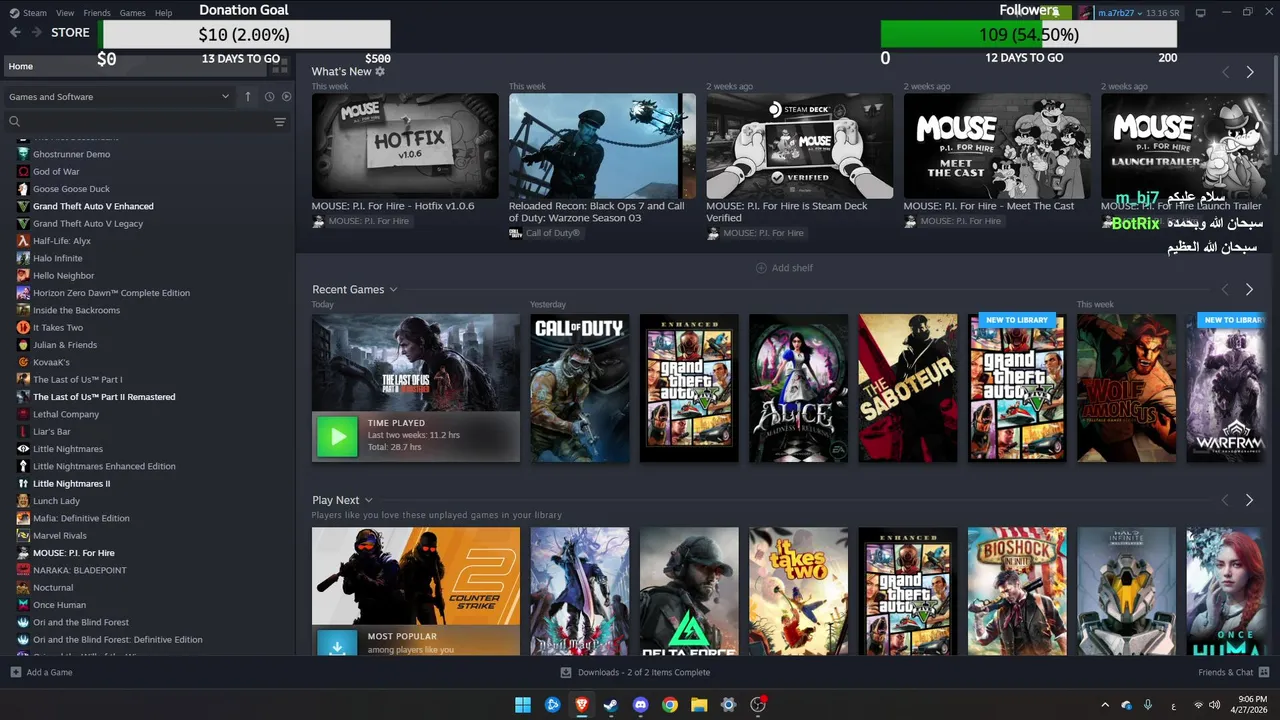
Task: Open the Downloads status icon
Action: 566,672
